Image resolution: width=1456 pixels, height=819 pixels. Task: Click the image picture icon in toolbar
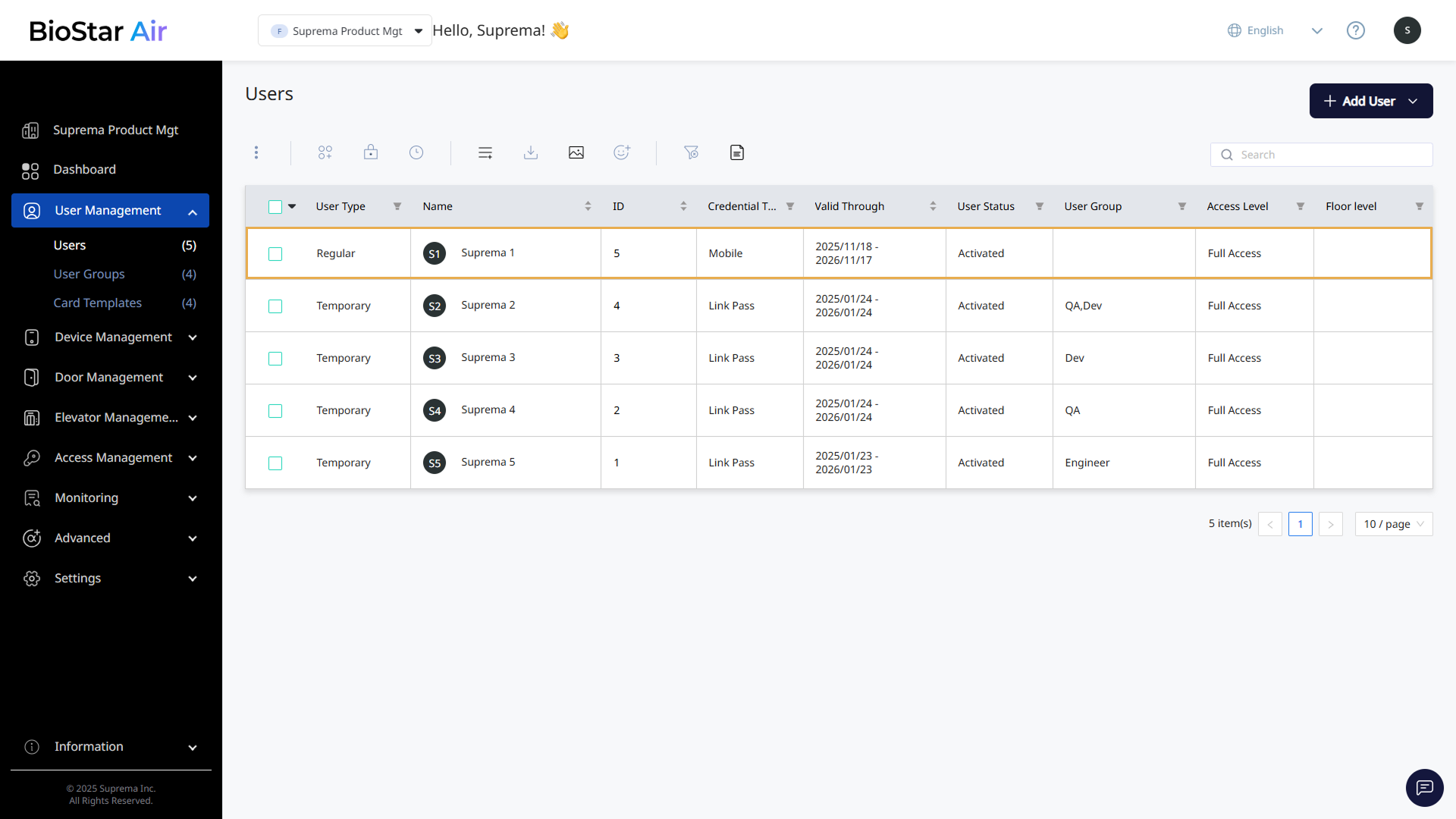coord(576,152)
